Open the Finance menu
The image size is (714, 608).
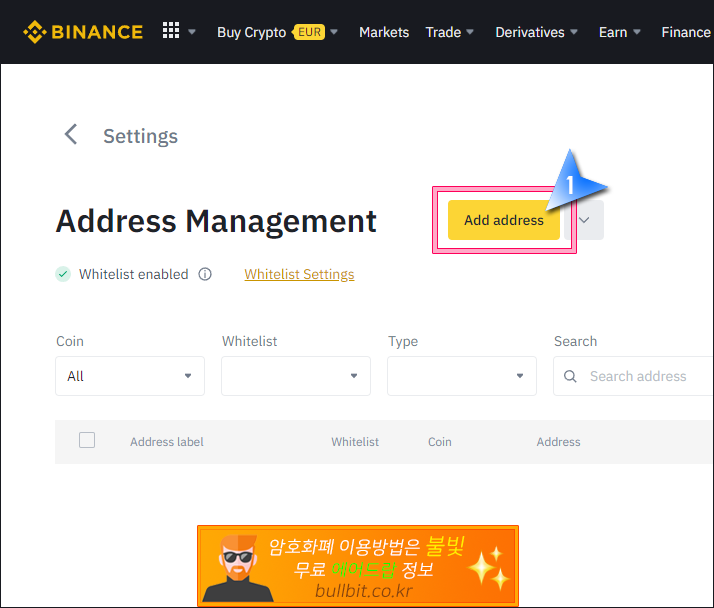click(686, 32)
